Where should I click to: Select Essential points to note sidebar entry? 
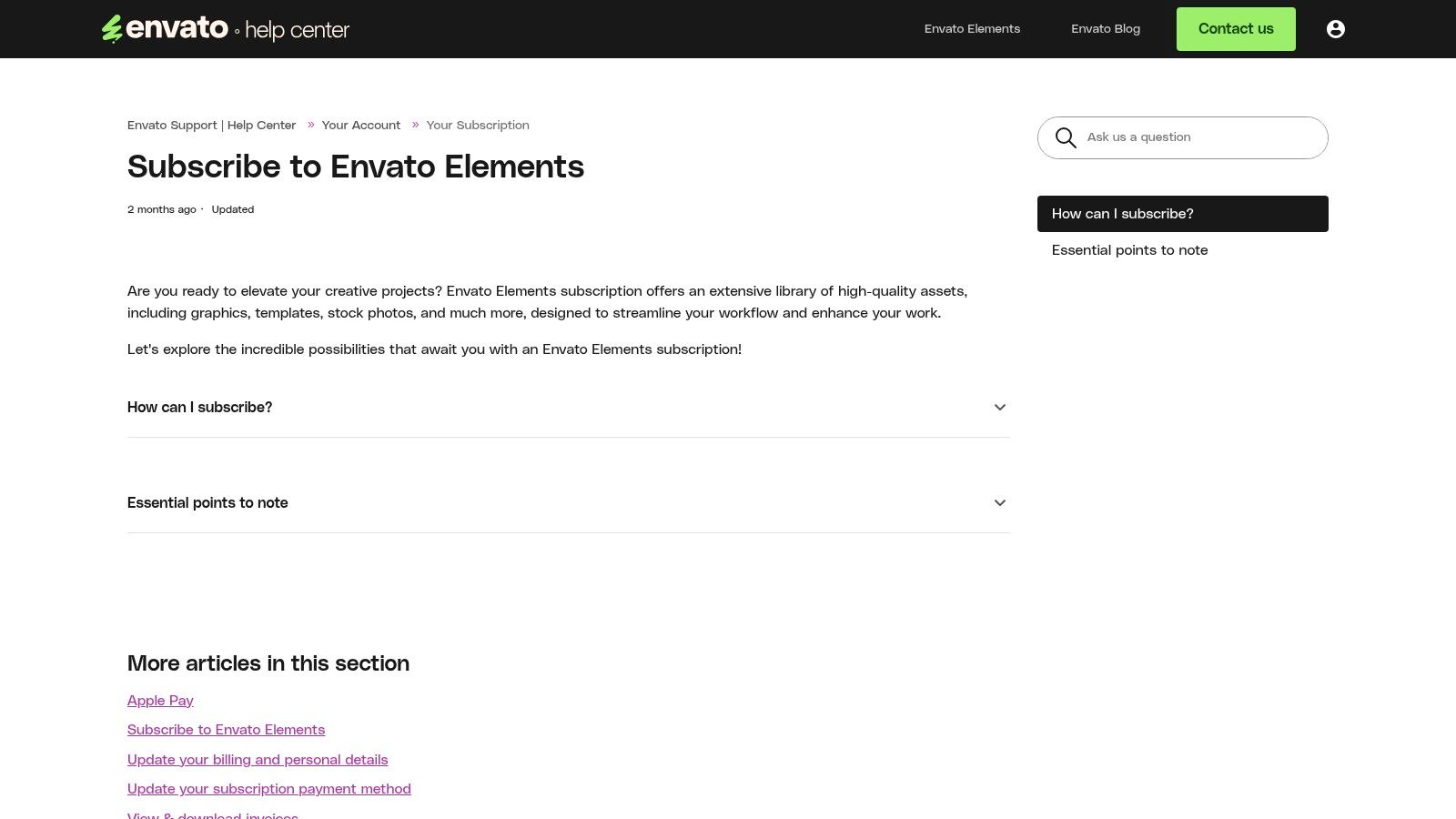(1129, 249)
